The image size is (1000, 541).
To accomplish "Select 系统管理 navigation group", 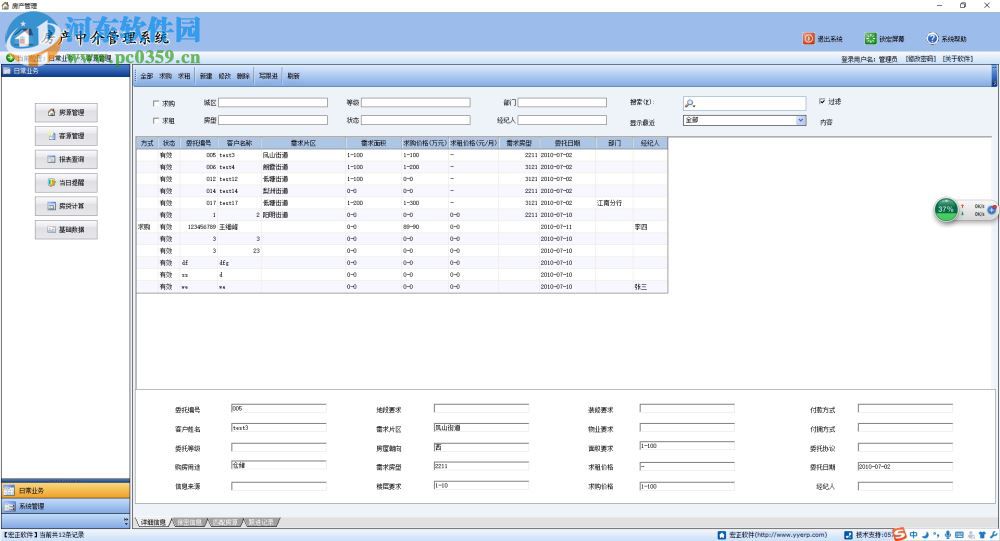I will coord(66,507).
